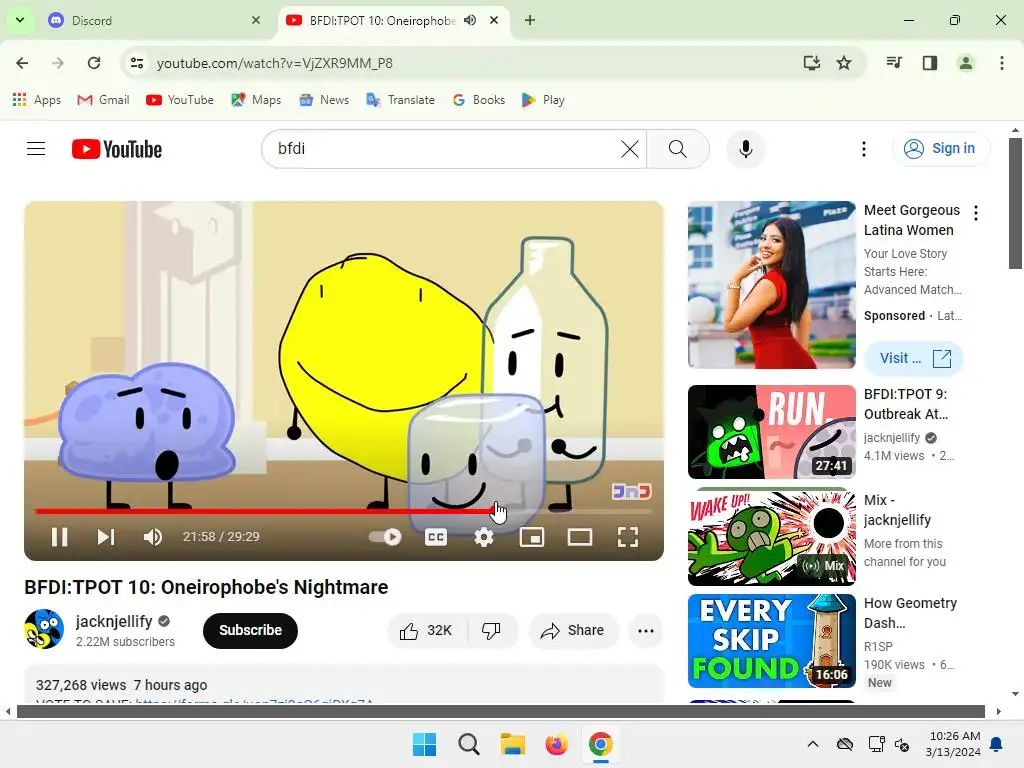This screenshot has width=1024, height=768.
Task: Open Windows Start menu
Action: [424, 744]
